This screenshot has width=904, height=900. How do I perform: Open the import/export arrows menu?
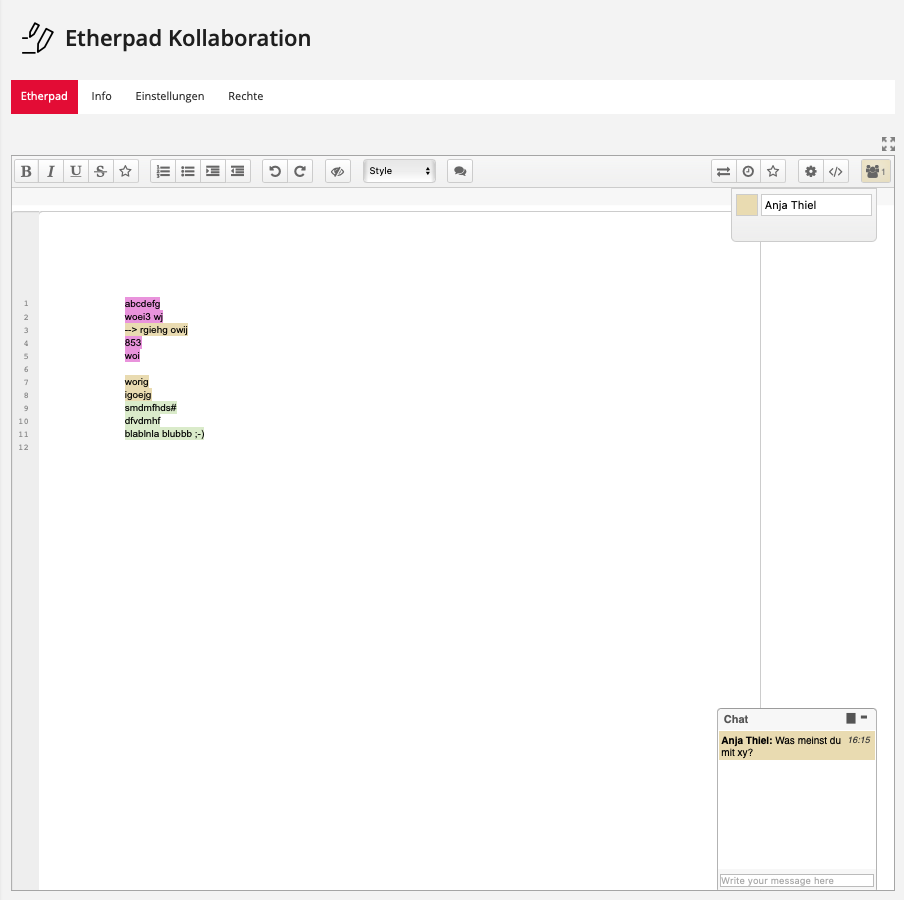(x=723, y=172)
